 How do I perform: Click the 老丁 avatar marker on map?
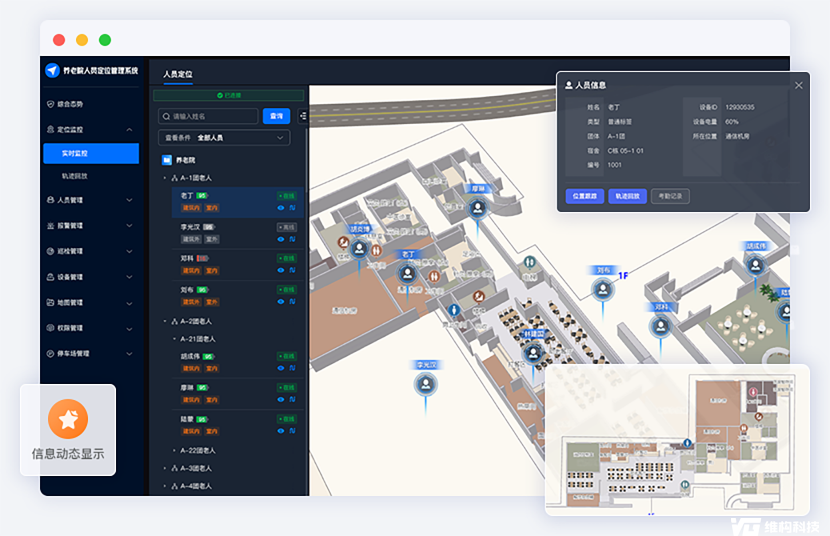coord(408,274)
